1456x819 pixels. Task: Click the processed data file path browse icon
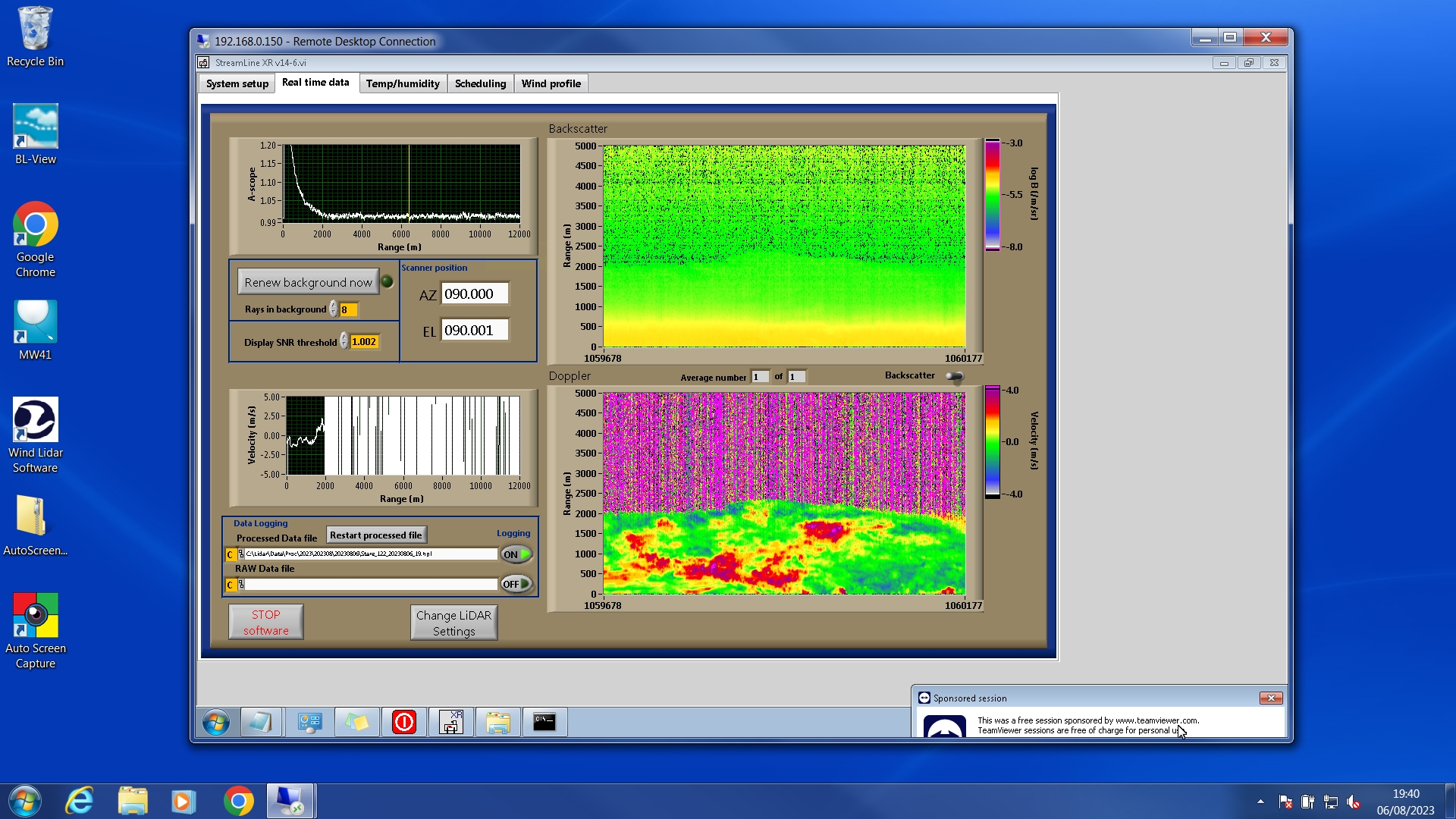tap(241, 554)
